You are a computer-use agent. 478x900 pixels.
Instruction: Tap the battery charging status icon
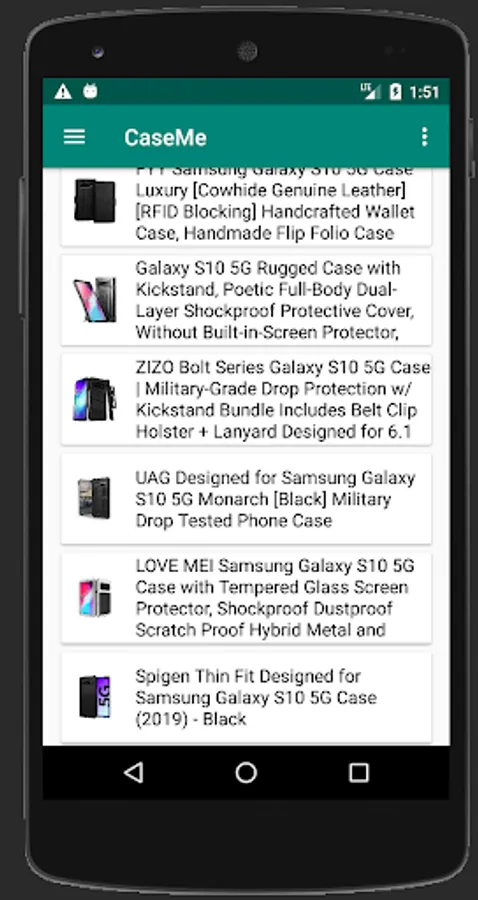tap(395, 91)
